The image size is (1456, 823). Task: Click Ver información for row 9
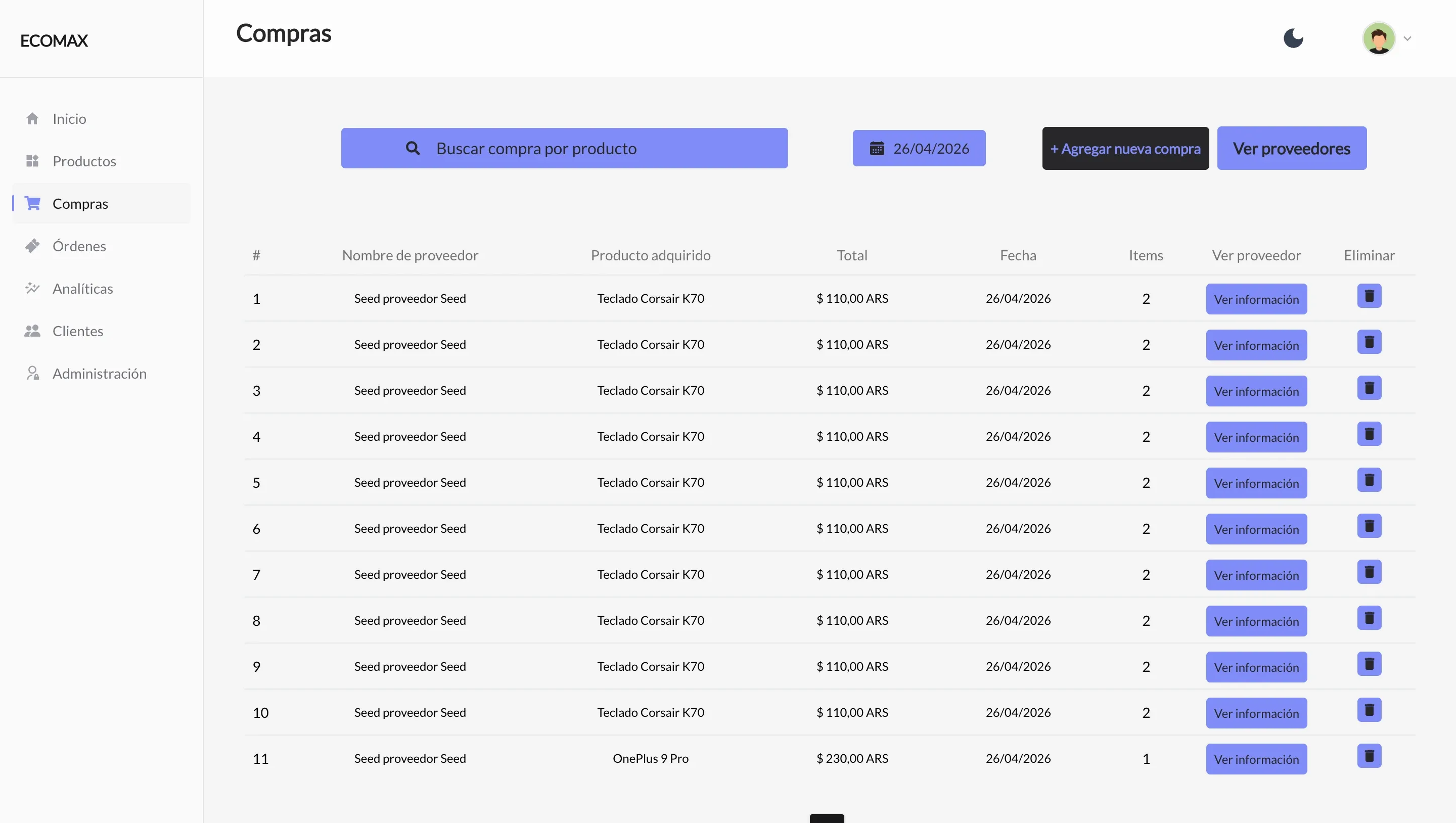[x=1256, y=667]
